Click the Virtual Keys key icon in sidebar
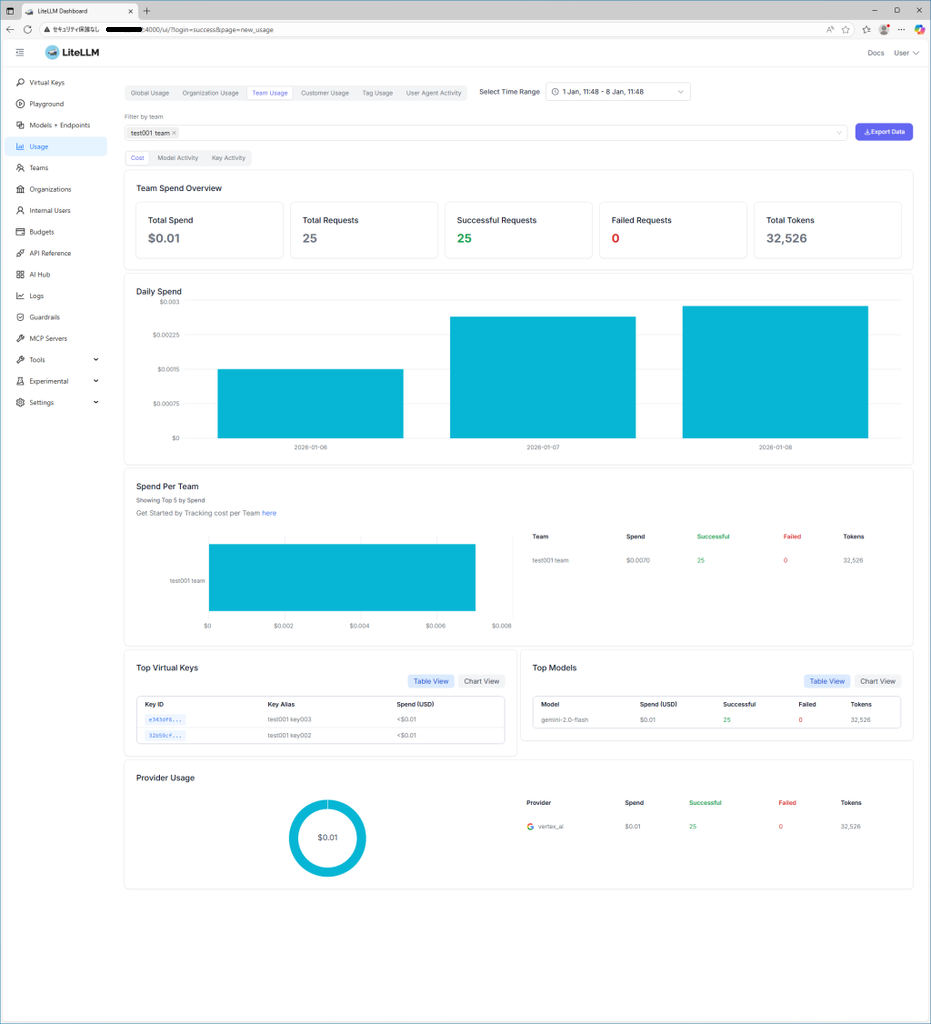931x1024 pixels. pyautogui.click(x=20, y=83)
